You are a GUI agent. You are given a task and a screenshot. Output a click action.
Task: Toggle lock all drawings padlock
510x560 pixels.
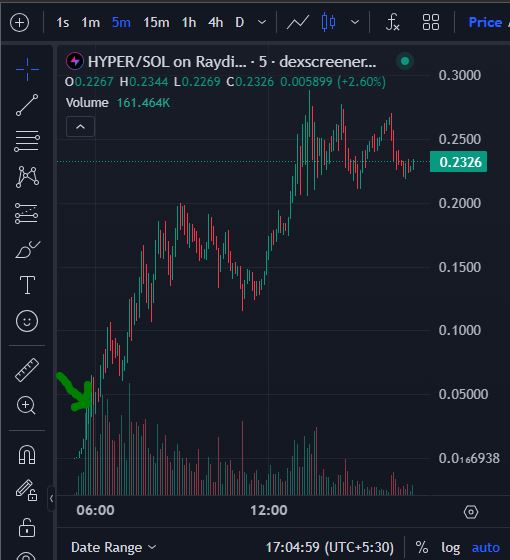click(x=27, y=528)
